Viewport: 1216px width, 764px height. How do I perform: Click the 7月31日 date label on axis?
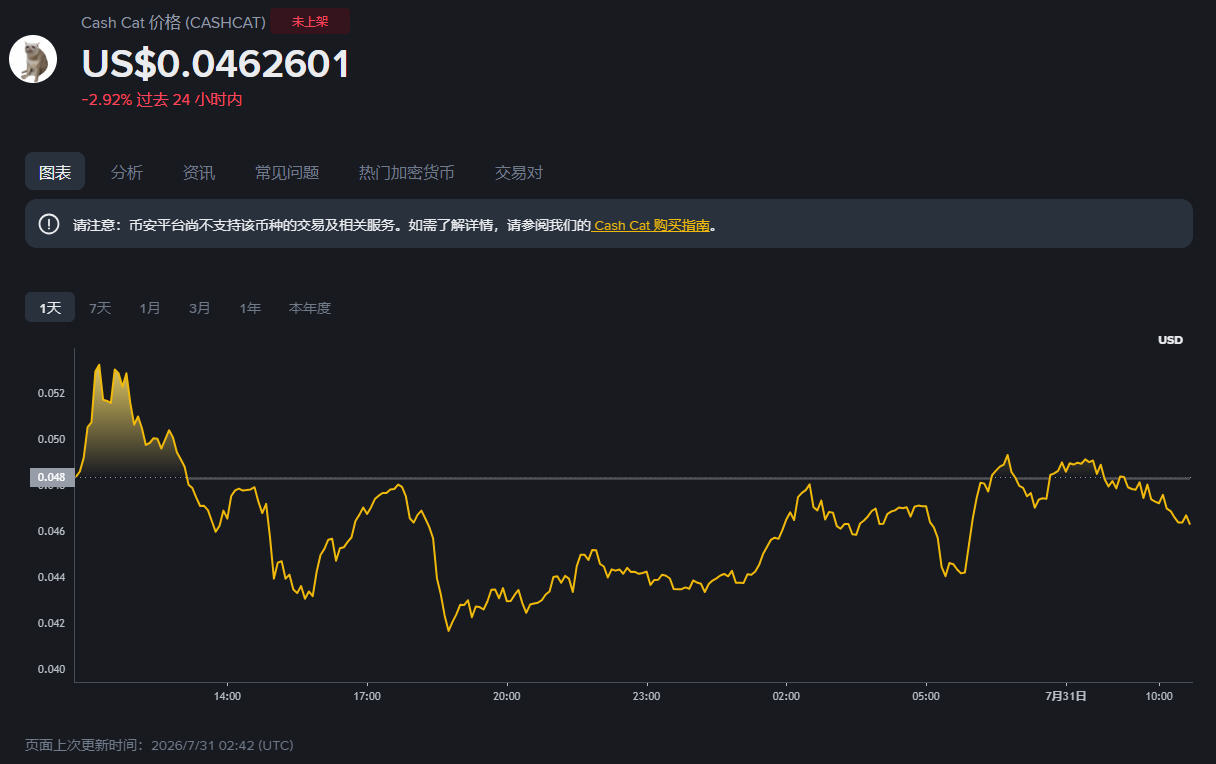(x=1066, y=695)
